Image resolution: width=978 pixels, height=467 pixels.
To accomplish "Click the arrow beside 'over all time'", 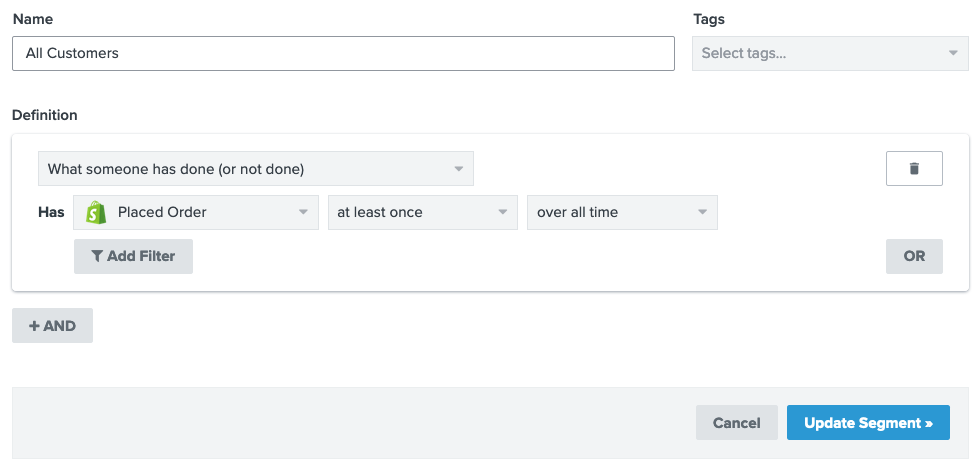I will (x=702, y=212).
